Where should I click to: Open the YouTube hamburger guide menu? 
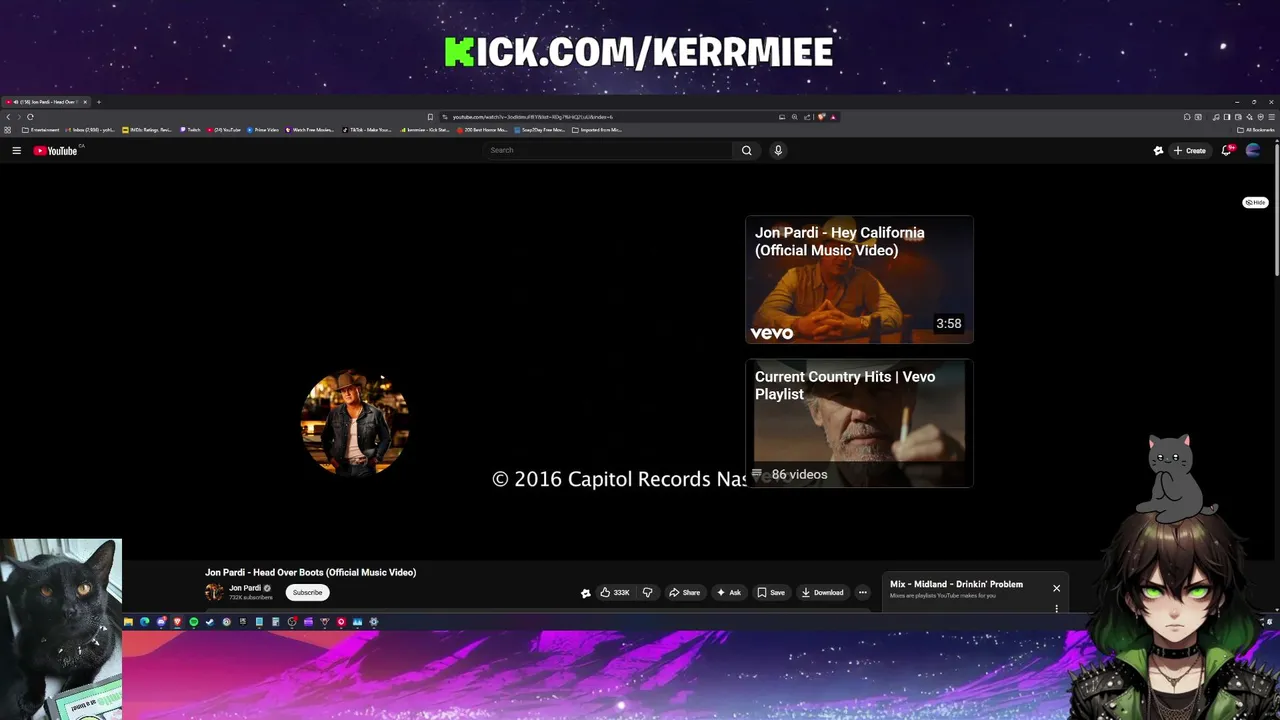tap(16, 150)
